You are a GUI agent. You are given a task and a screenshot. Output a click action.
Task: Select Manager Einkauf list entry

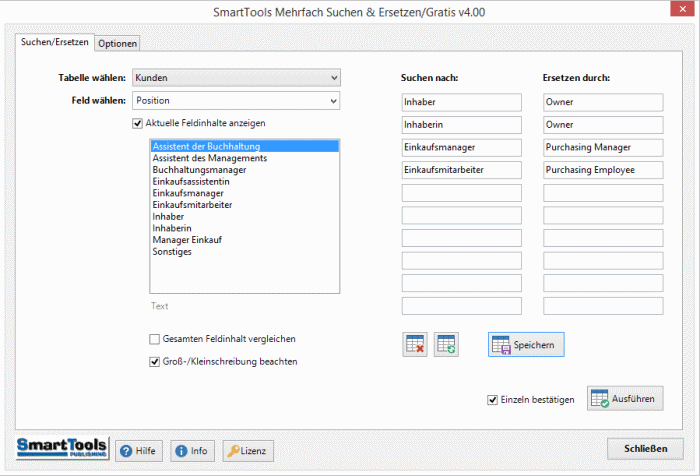pos(245,240)
